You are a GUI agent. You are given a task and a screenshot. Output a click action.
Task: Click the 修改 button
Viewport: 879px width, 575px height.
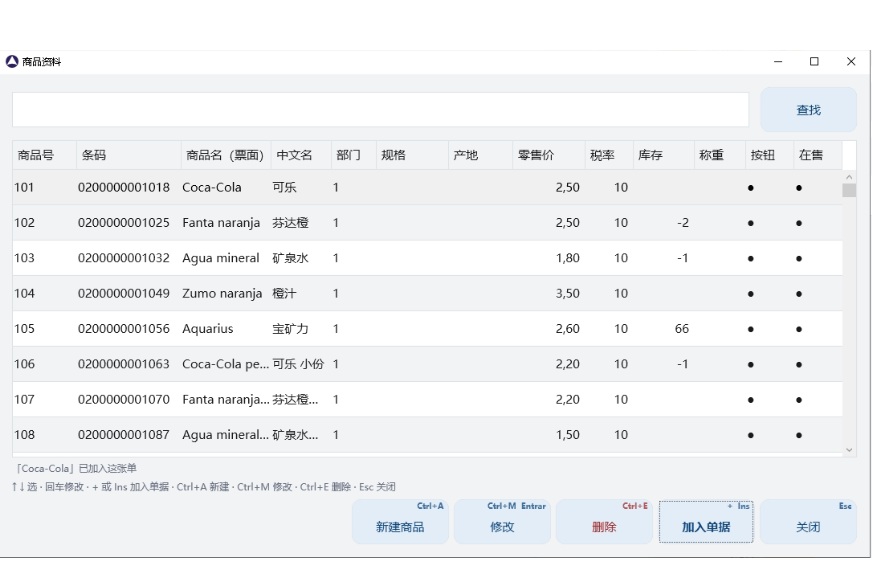click(x=502, y=522)
